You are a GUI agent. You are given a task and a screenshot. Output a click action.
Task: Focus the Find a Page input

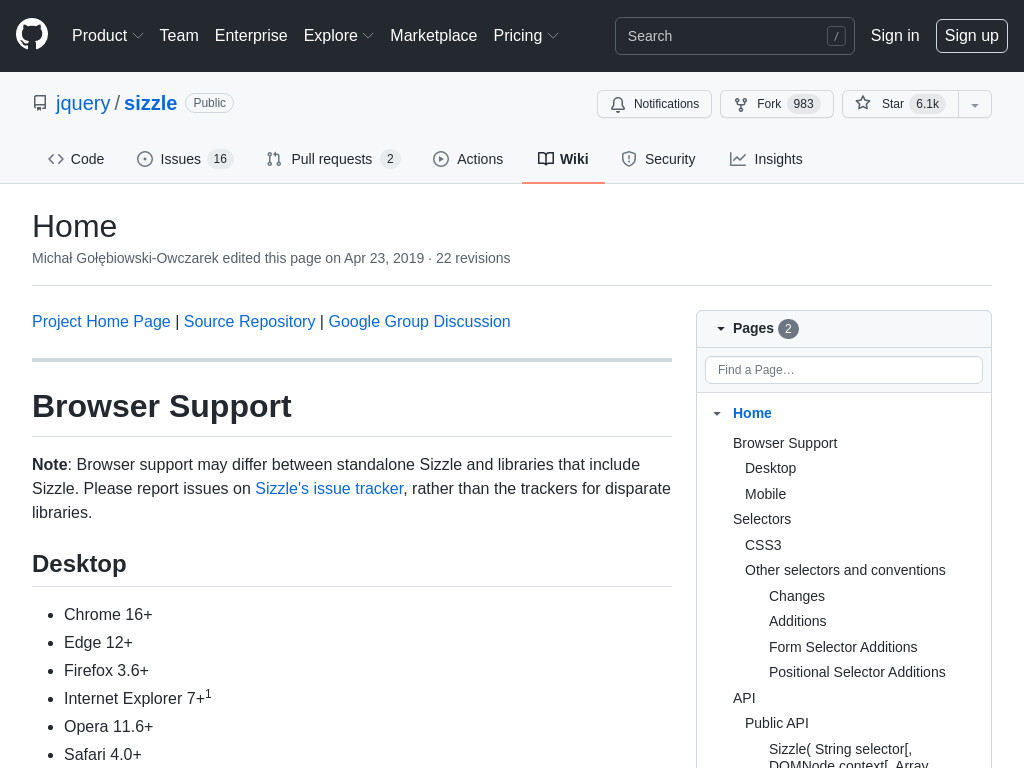click(844, 370)
